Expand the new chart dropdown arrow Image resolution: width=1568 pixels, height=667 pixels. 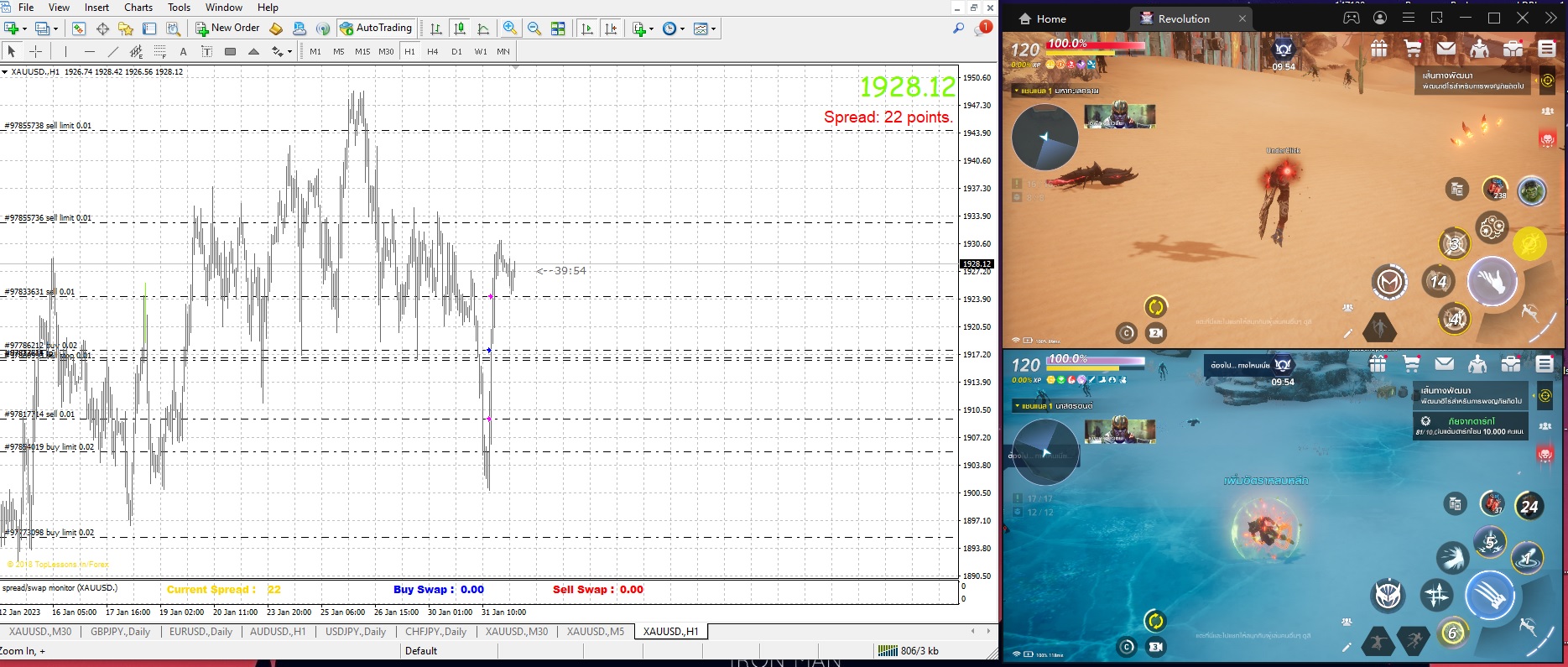(x=24, y=29)
